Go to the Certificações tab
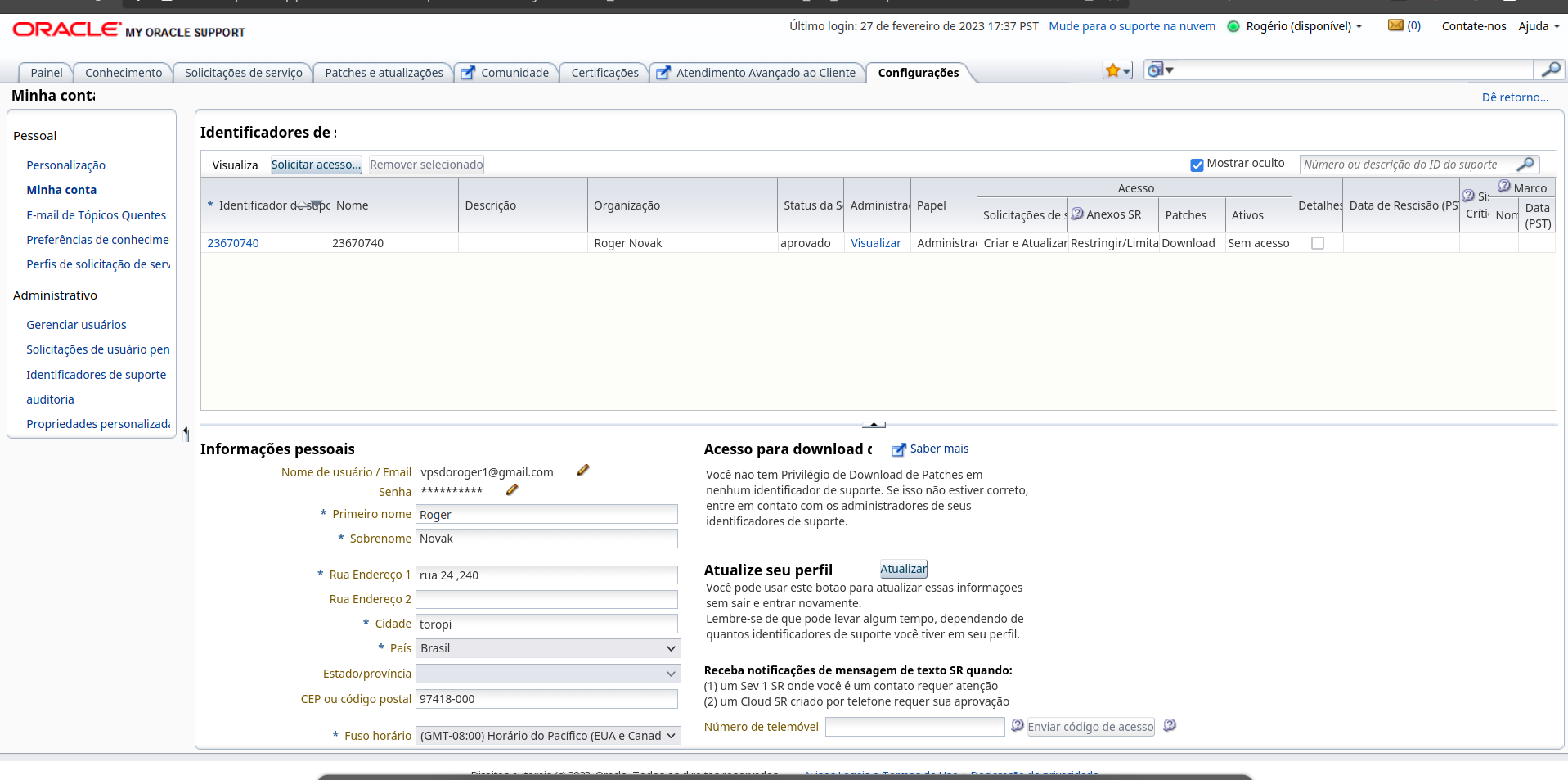Image resolution: width=1568 pixels, height=780 pixels. 604,73
